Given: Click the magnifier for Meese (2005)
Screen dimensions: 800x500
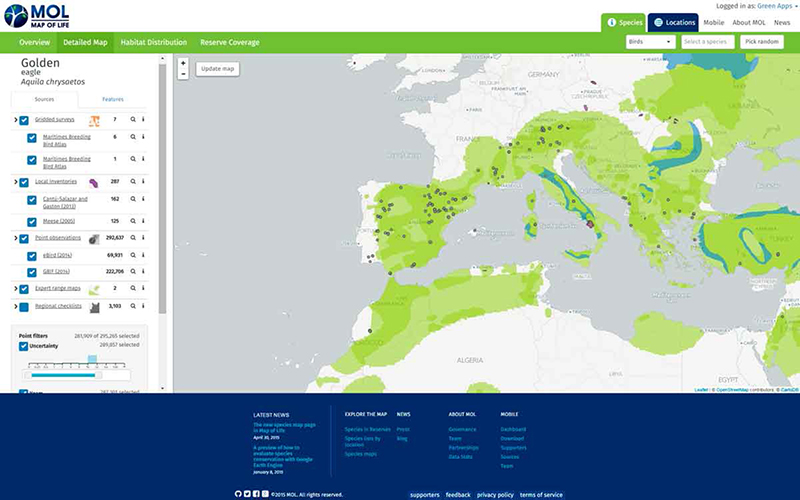Looking at the screenshot, I should [x=133, y=221].
